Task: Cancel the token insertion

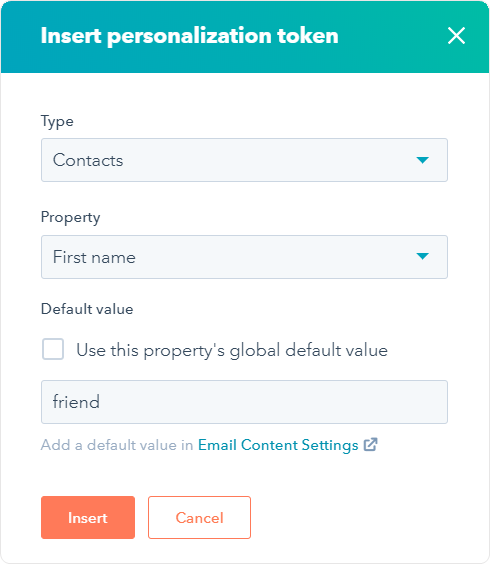Action: coord(199,518)
